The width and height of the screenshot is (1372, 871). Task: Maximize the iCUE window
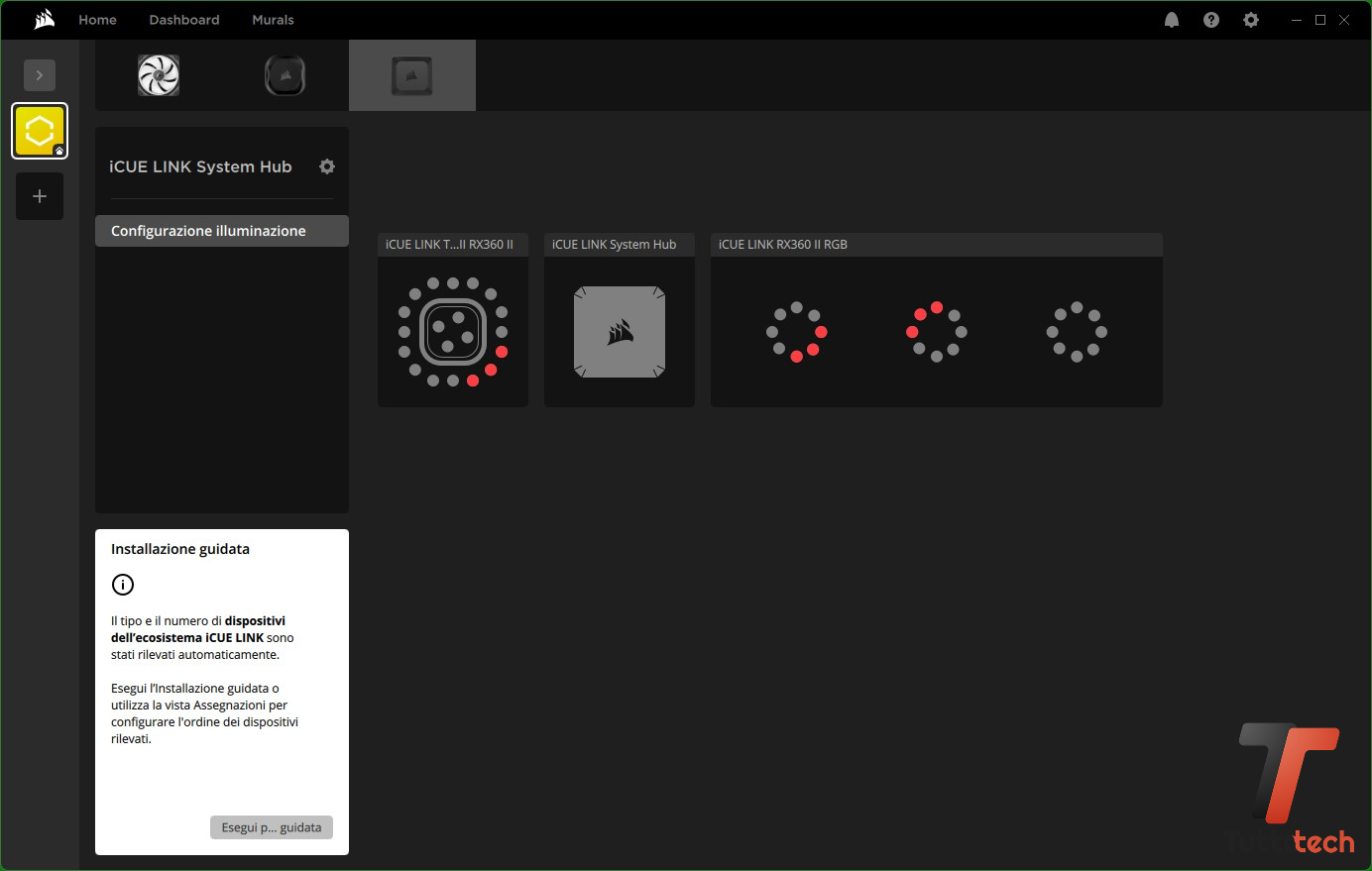pyautogui.click(x=1320, y=20)
